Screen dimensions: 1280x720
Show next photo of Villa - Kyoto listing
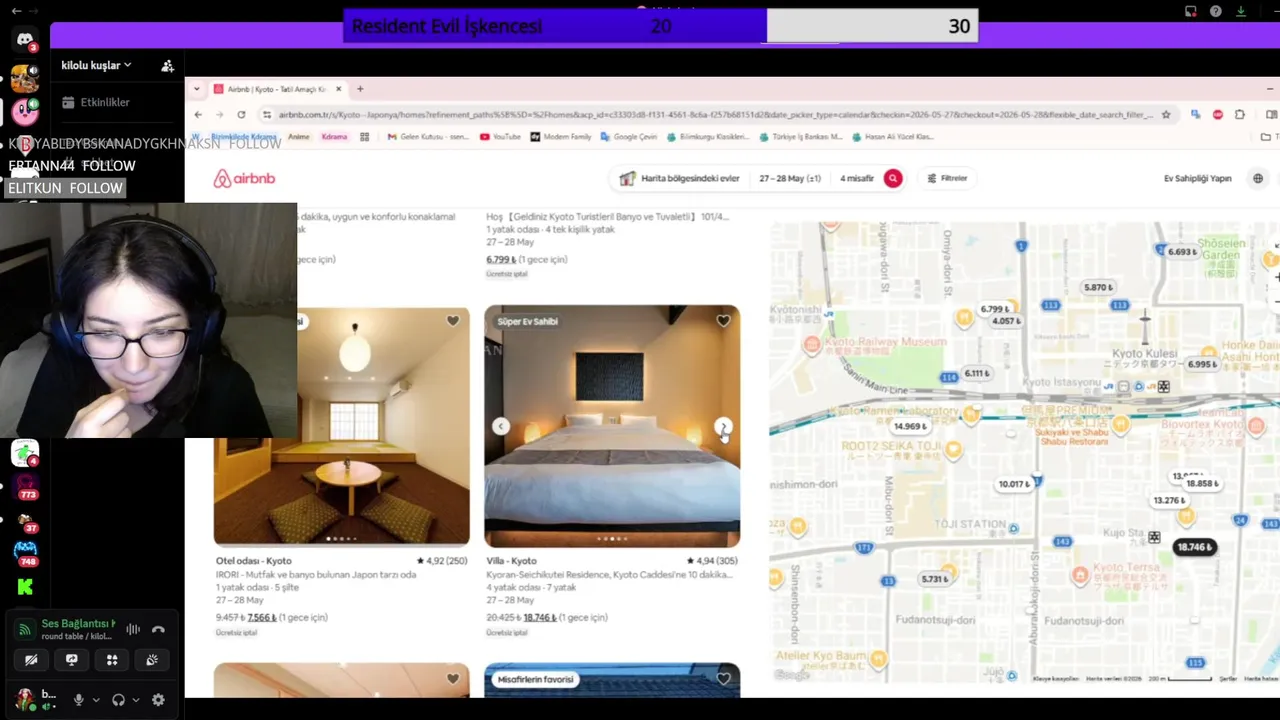tap(723, 427)
